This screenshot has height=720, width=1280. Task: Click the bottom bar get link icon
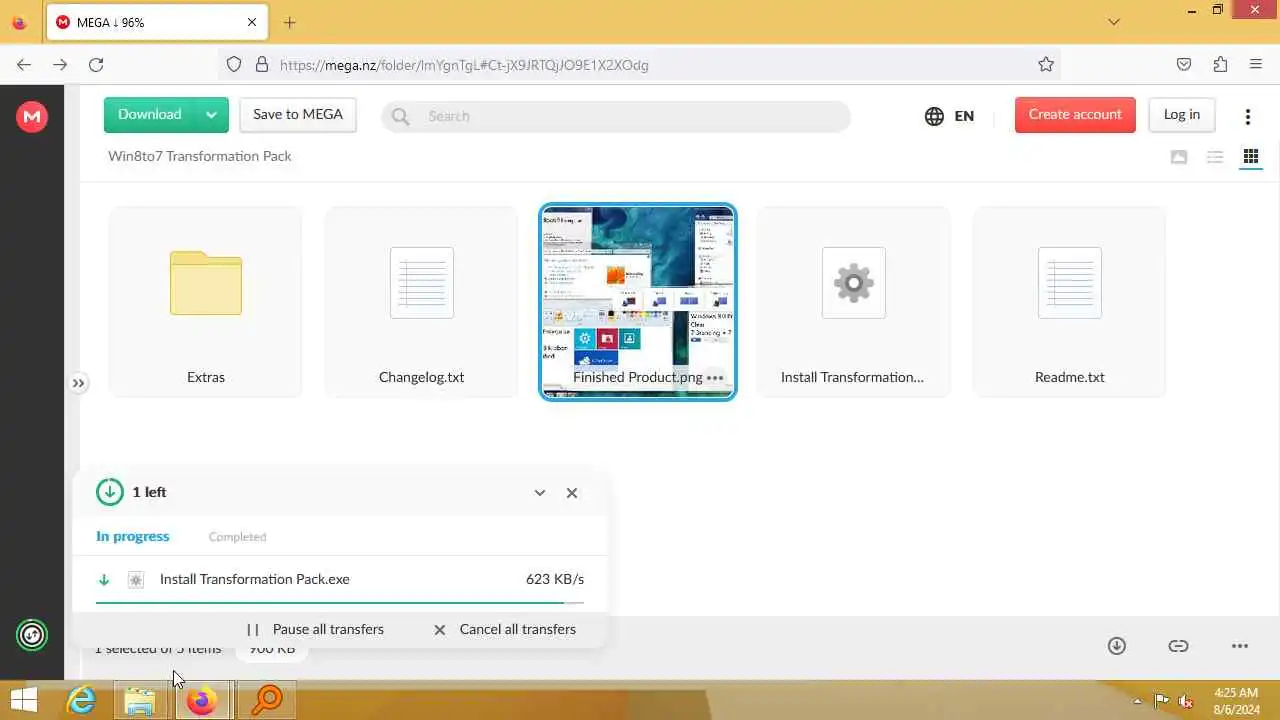[1178, 646]
